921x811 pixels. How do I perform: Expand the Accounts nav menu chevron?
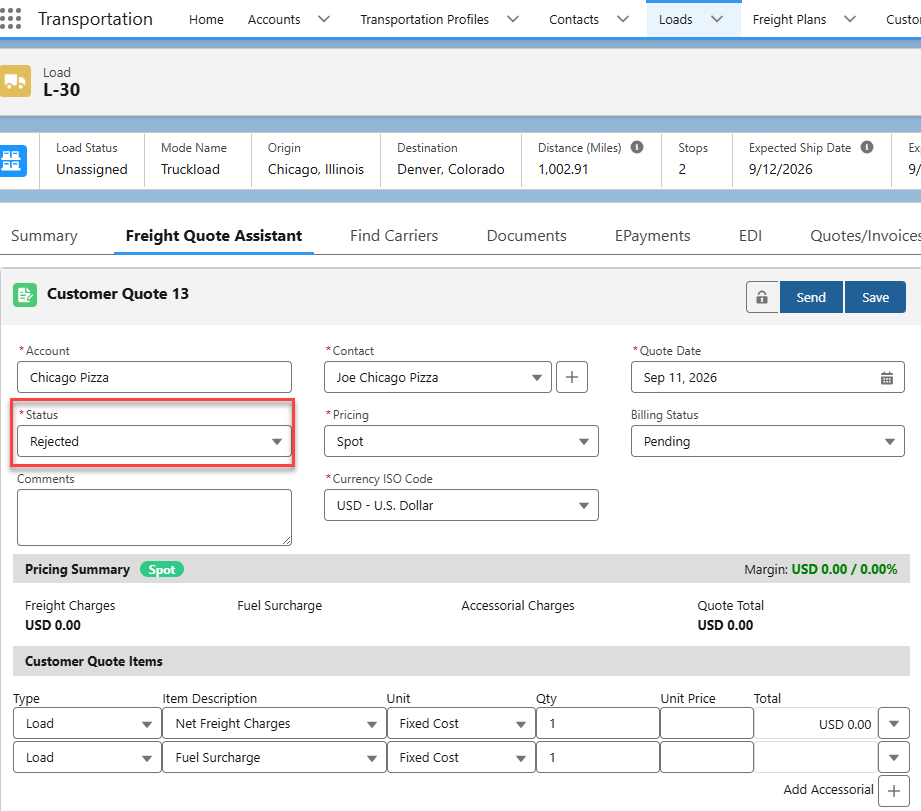click(x=324, y=19)
